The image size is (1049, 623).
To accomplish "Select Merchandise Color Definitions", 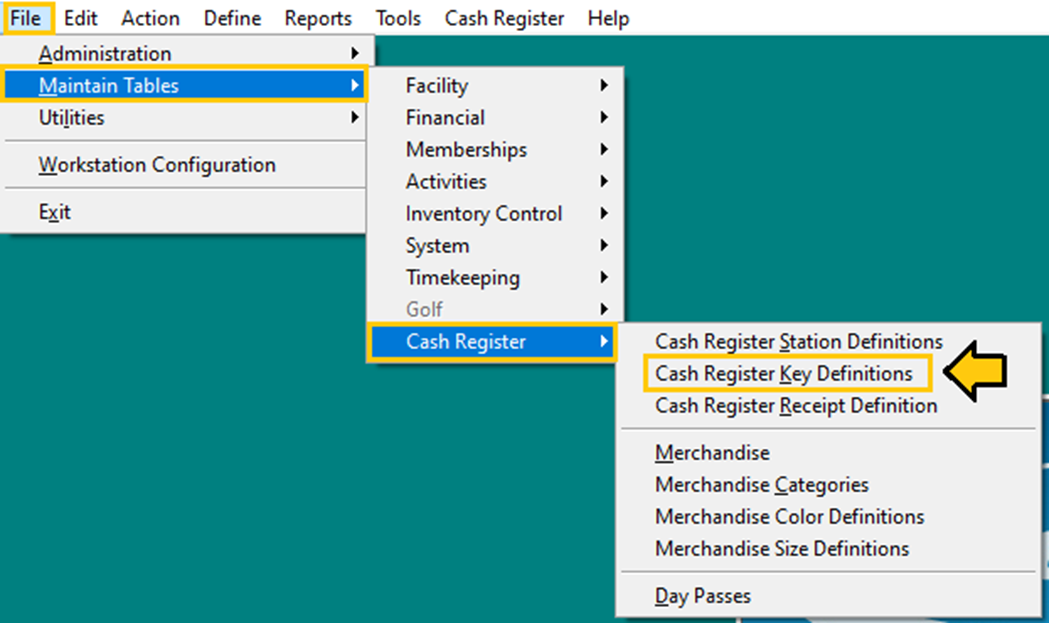I will coord(789,517).
